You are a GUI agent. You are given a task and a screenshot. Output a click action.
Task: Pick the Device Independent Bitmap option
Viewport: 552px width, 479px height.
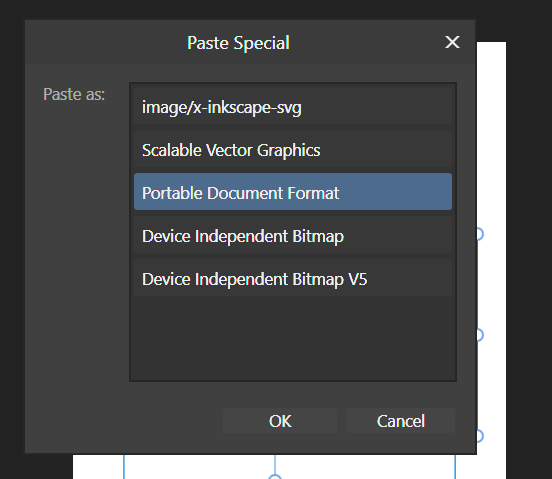pyautogui.click(x=293, y=235)
